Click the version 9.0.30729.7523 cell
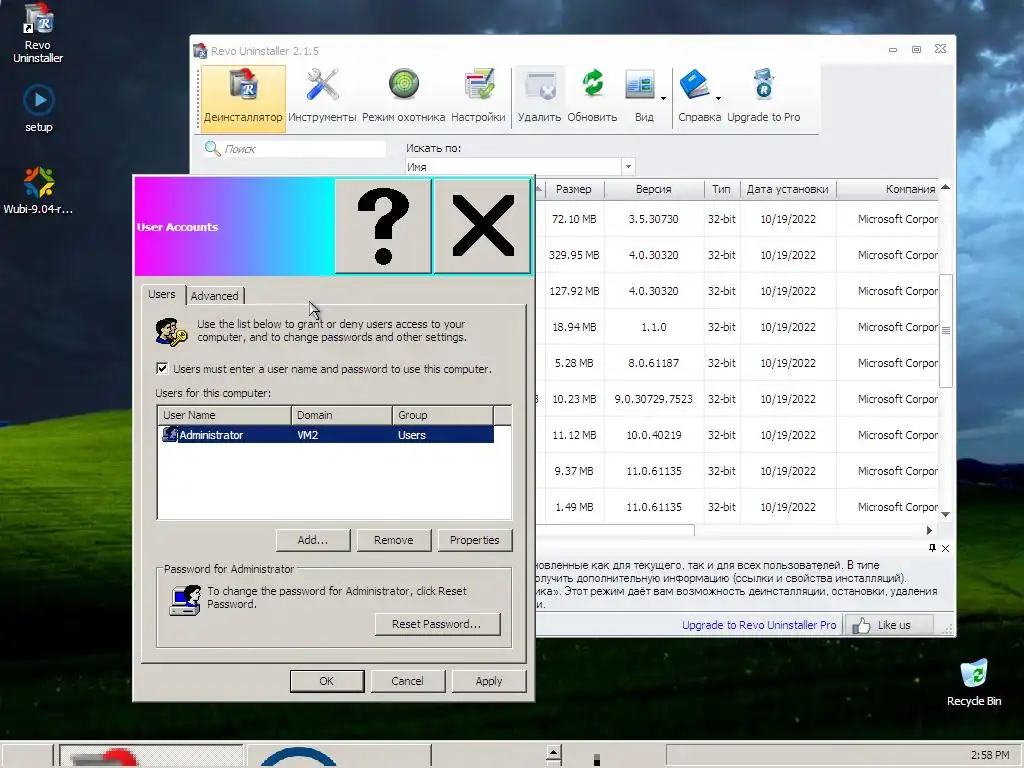Image resolution: width=1024 pixels, height=768 pixels. (x=654, y=399)
